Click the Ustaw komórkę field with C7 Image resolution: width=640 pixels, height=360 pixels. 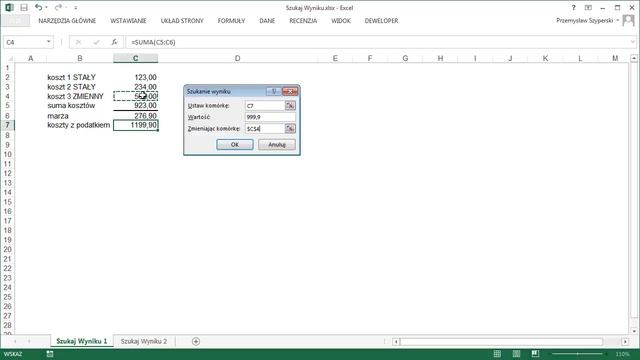[265, 106]
